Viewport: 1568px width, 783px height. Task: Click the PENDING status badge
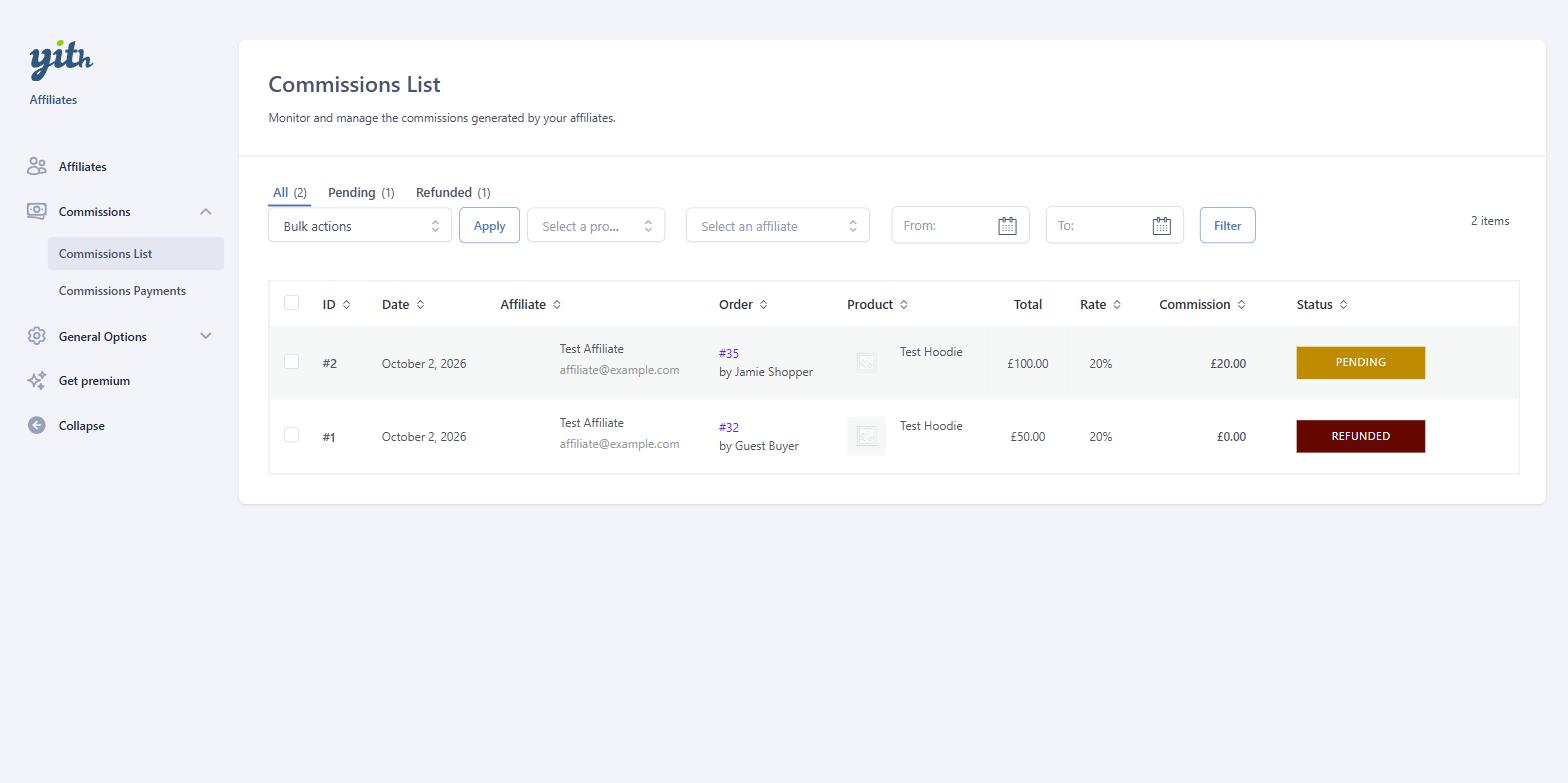[x=1360, y=362]
